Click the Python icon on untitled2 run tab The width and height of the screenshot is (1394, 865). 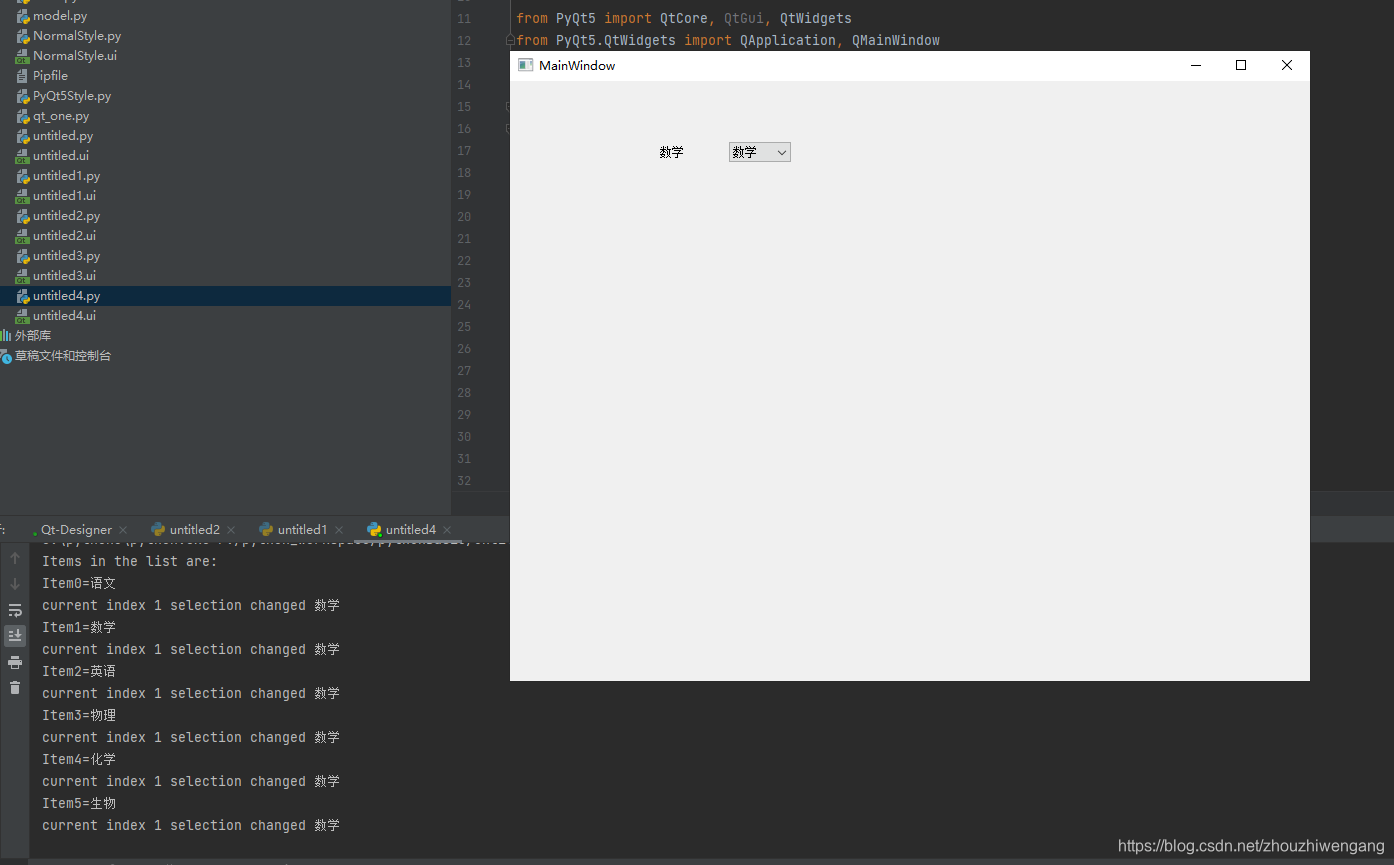pos(158,529)
